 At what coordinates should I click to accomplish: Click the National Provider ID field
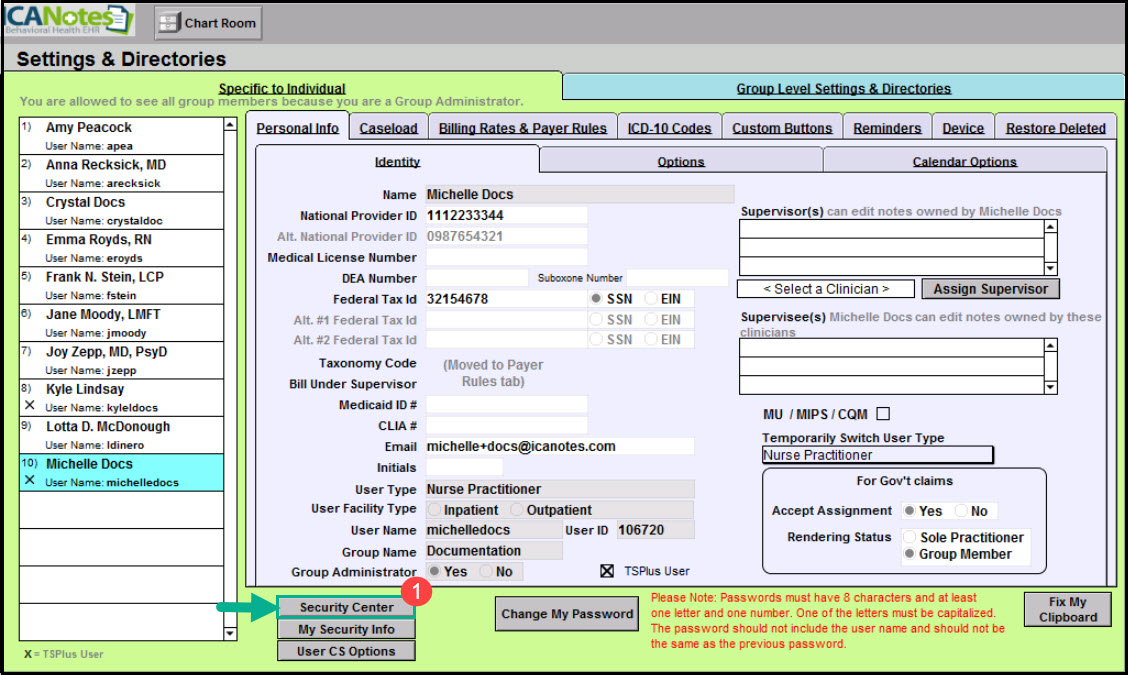click(505, 215)
